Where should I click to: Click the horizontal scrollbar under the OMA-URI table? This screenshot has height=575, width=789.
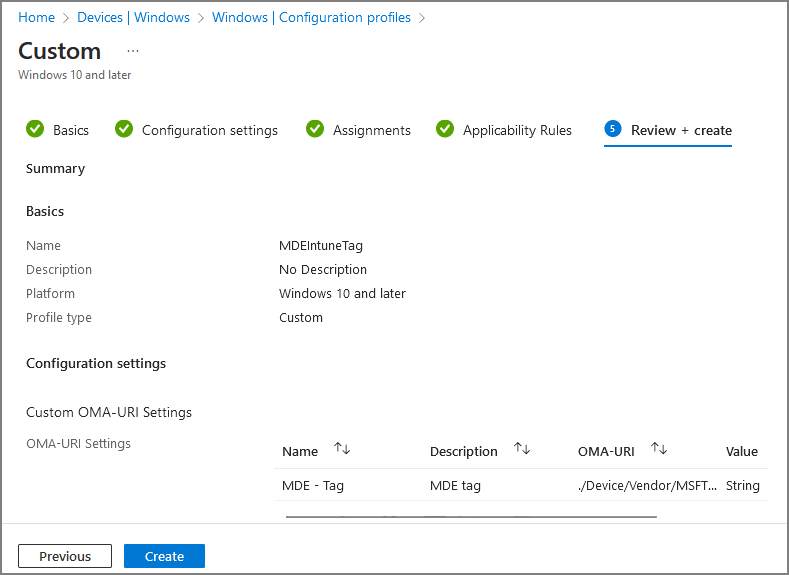(471, 516)
